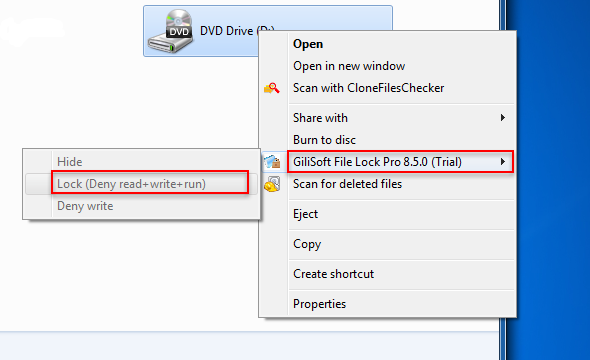Click the DVD Drive disc icon
Screen dimensions: 590x360
pos(170,31)
